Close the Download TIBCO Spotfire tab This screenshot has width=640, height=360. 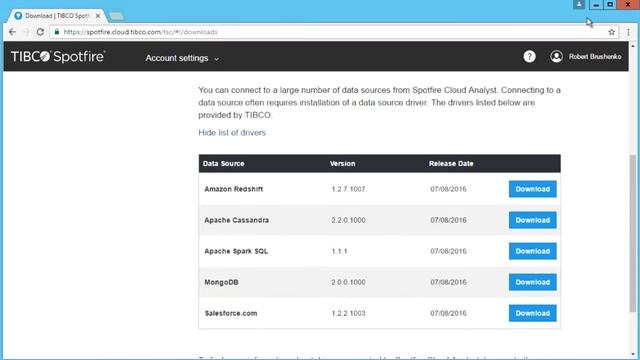coord(98,16)
